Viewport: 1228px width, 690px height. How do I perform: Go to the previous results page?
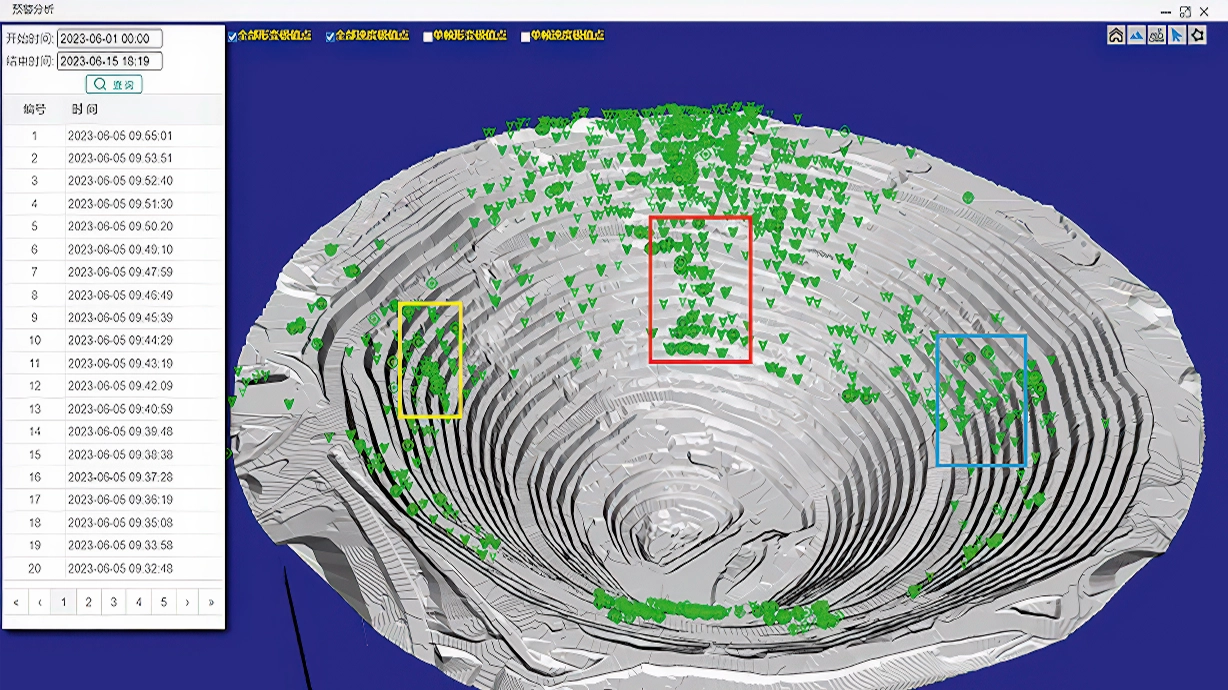click(40, 602)
